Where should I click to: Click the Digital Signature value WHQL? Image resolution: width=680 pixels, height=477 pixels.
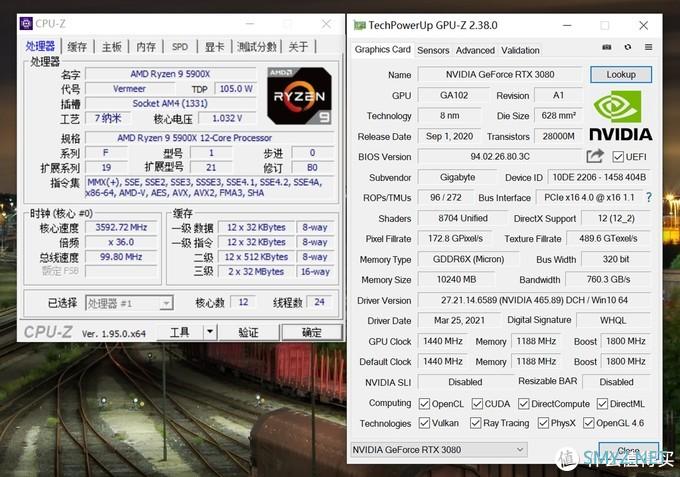click(x=613, y=320)
